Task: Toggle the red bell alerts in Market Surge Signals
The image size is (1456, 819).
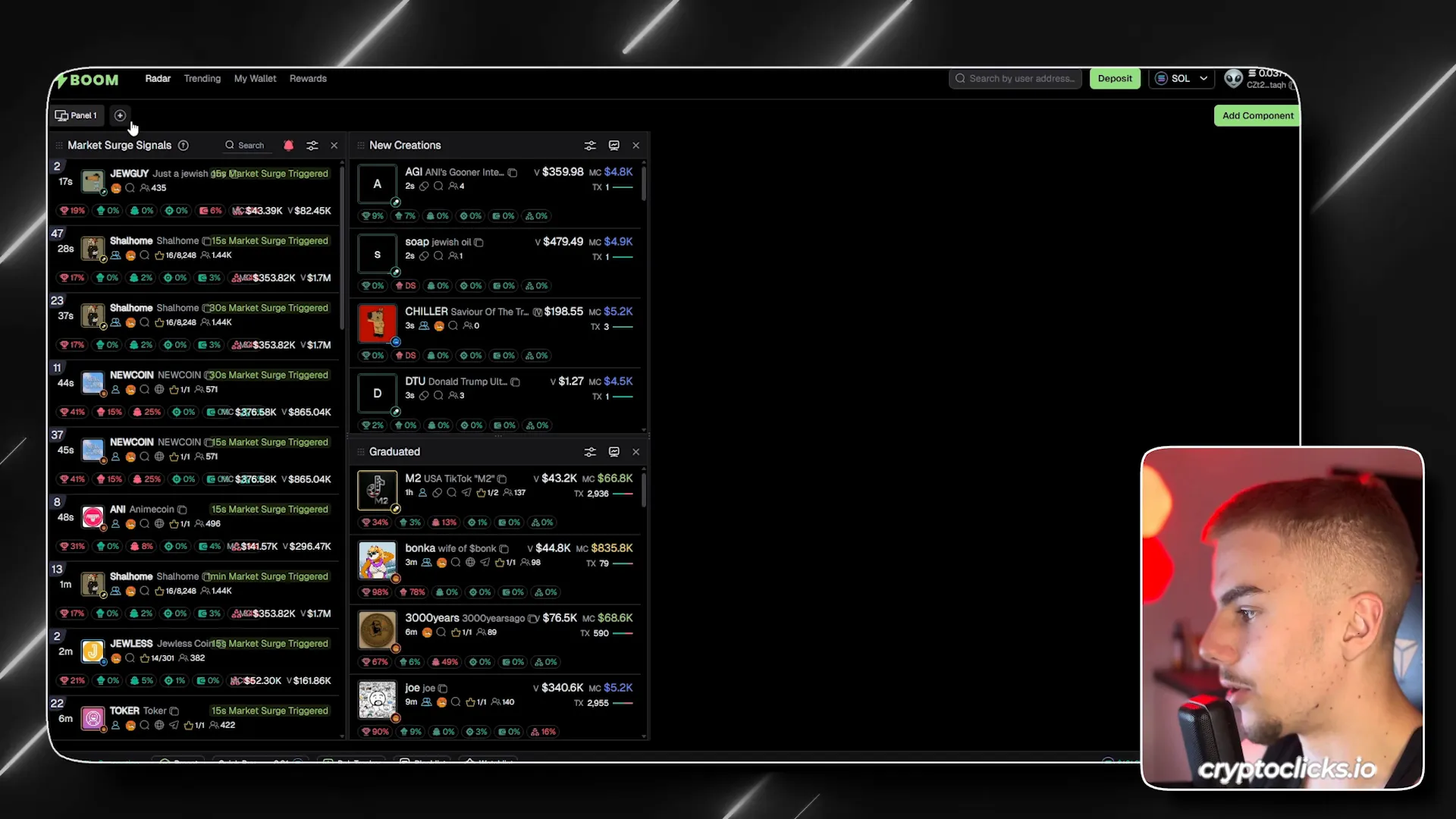Action: pyautogui.click(x=288, y=146)
